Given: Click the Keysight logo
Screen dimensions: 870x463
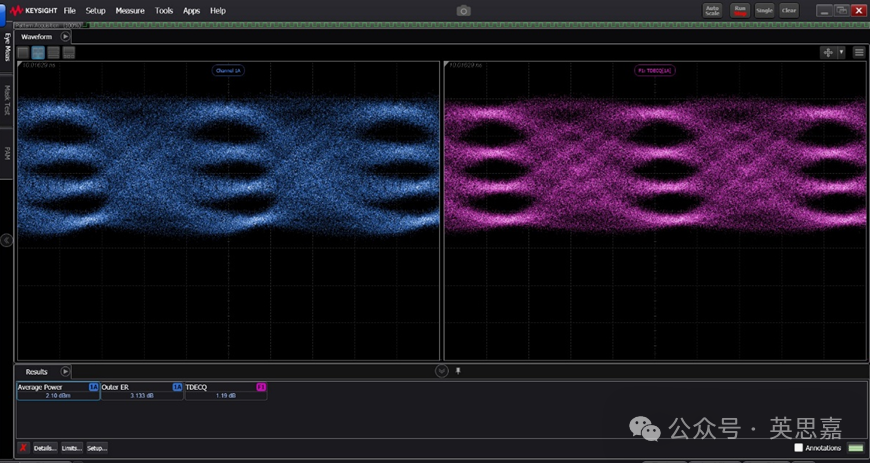Looking at the screenshot, I should click(x=33, y=11).
